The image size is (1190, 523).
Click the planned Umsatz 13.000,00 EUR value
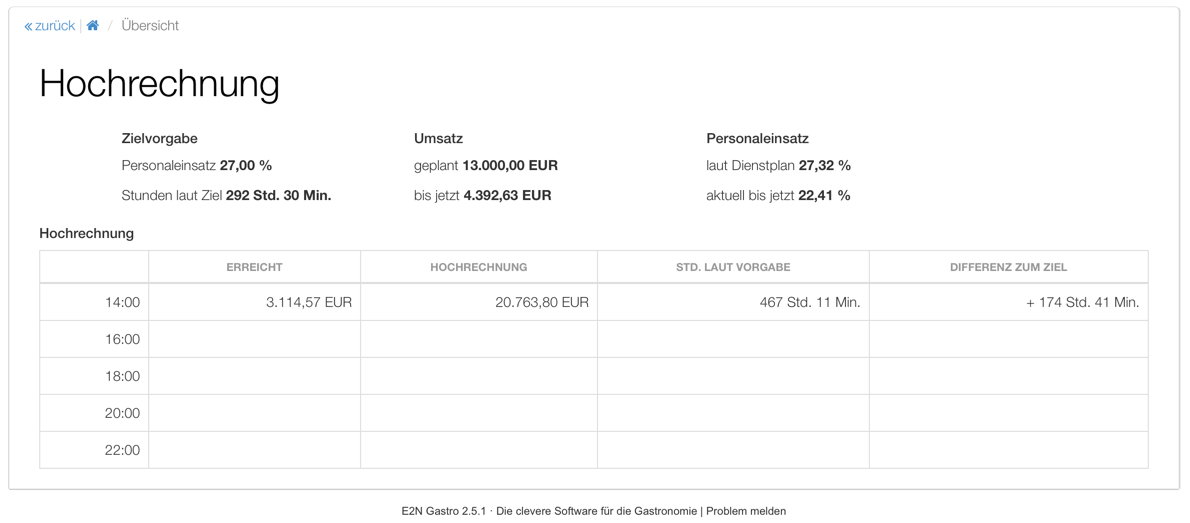[x=510, y=165]
